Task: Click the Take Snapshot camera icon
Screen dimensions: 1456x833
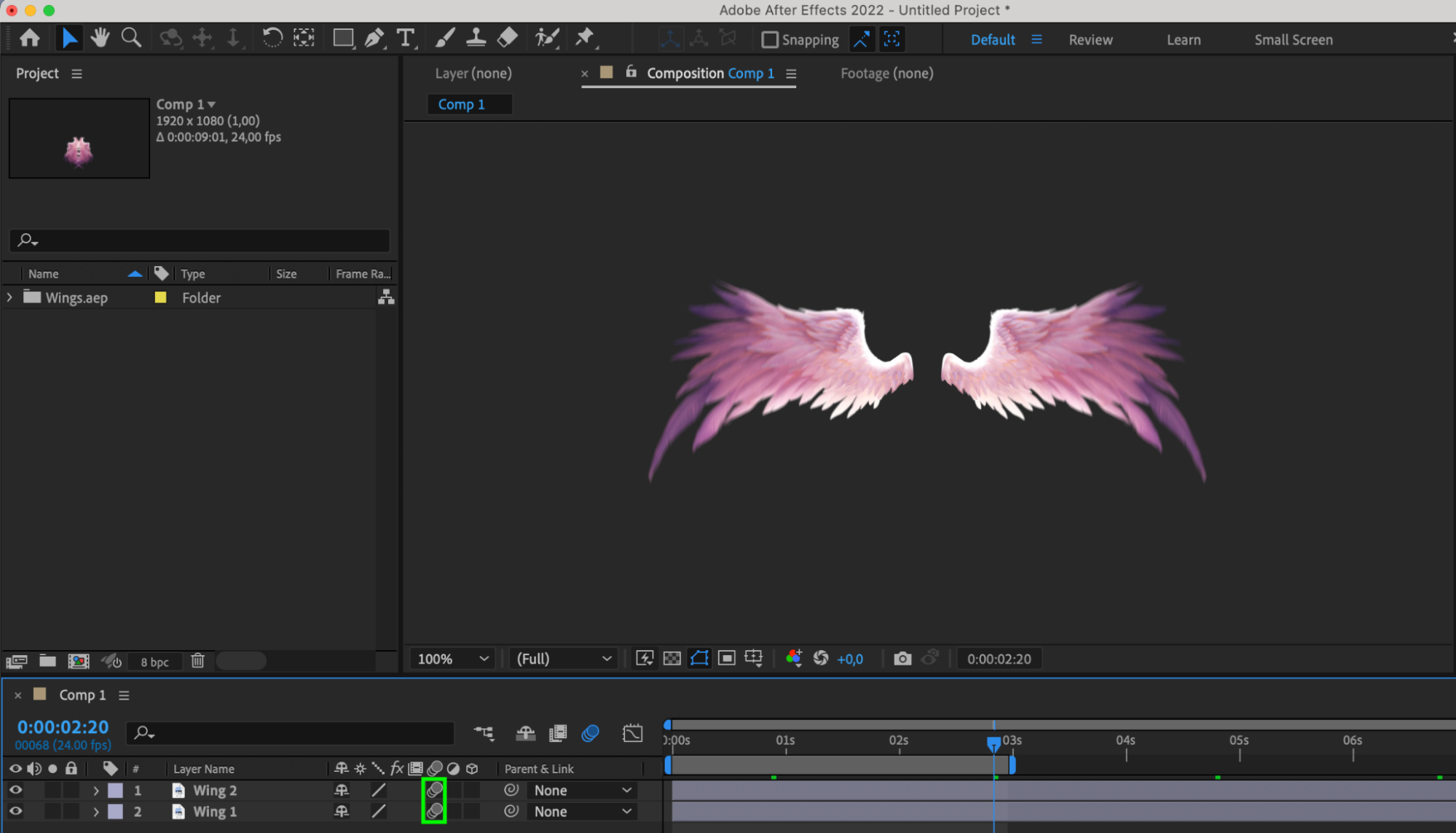Action: (902, 659)
